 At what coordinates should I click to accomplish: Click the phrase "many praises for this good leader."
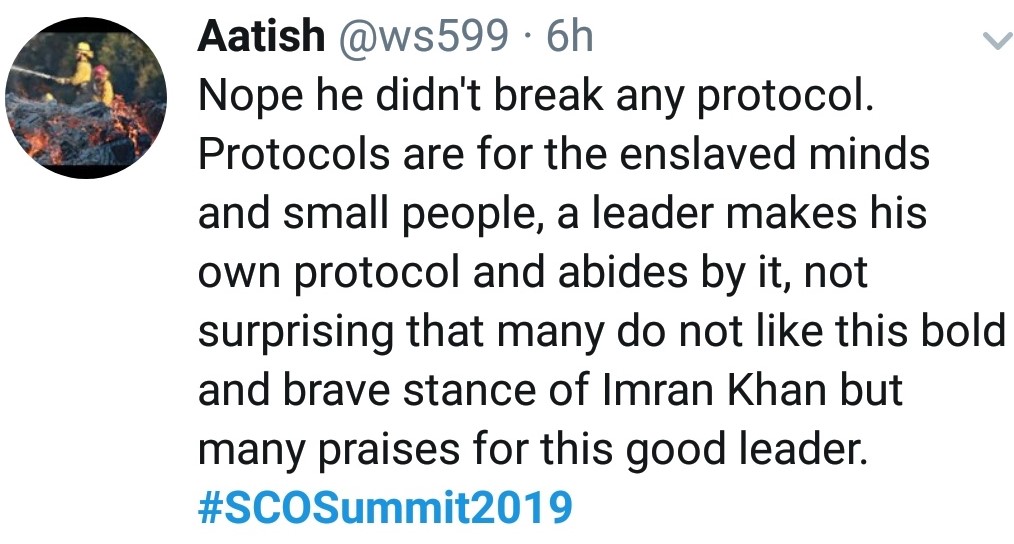coord(530,449)
